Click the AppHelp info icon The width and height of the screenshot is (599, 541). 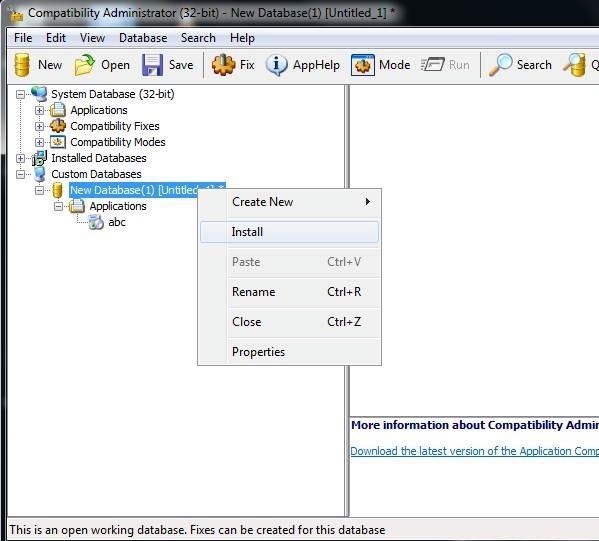pos(276,65)
